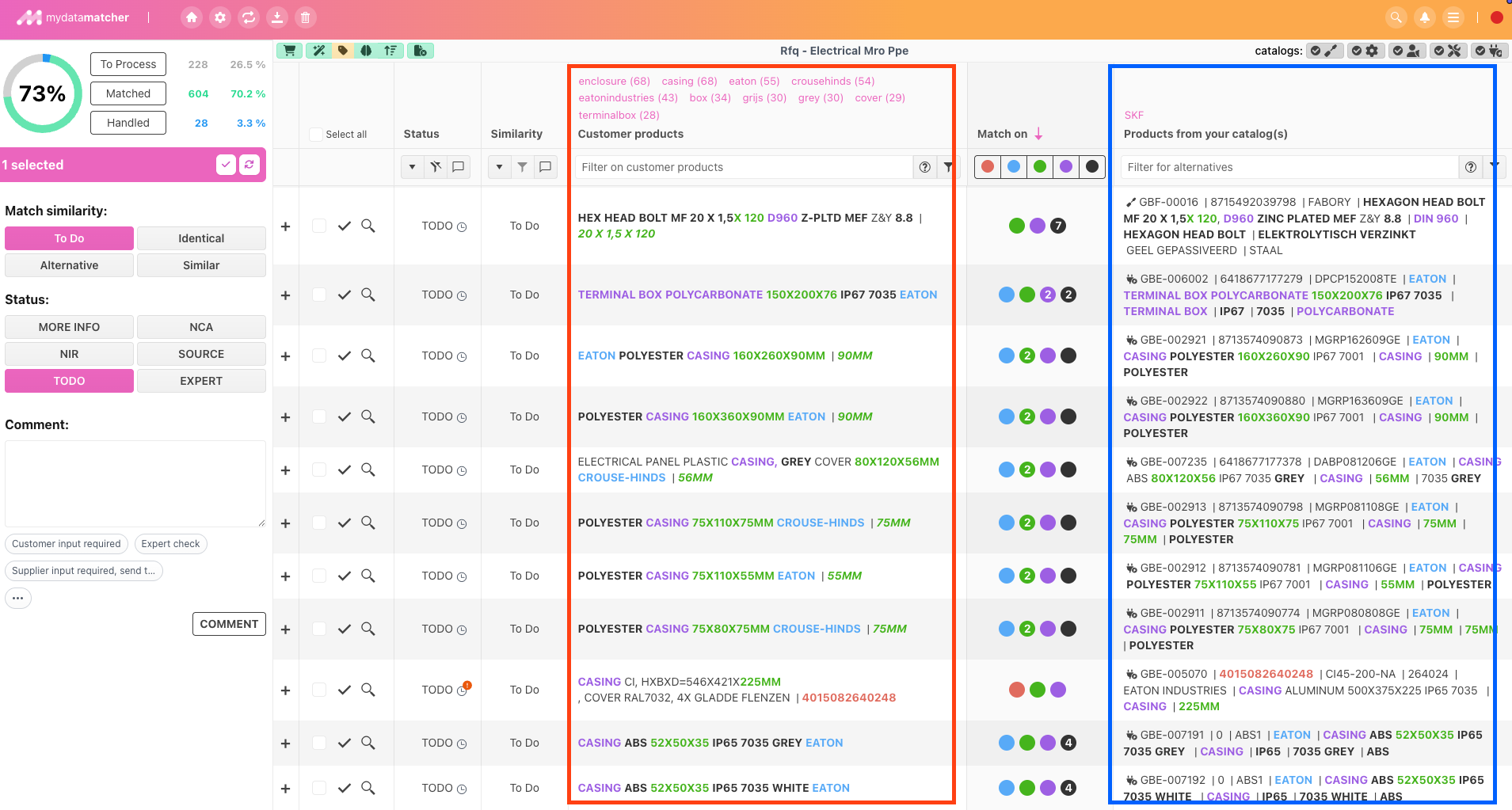This screenshot has width=1512, height=810.
Task: Set match similarity to Similar
Action: pos(201,265)
